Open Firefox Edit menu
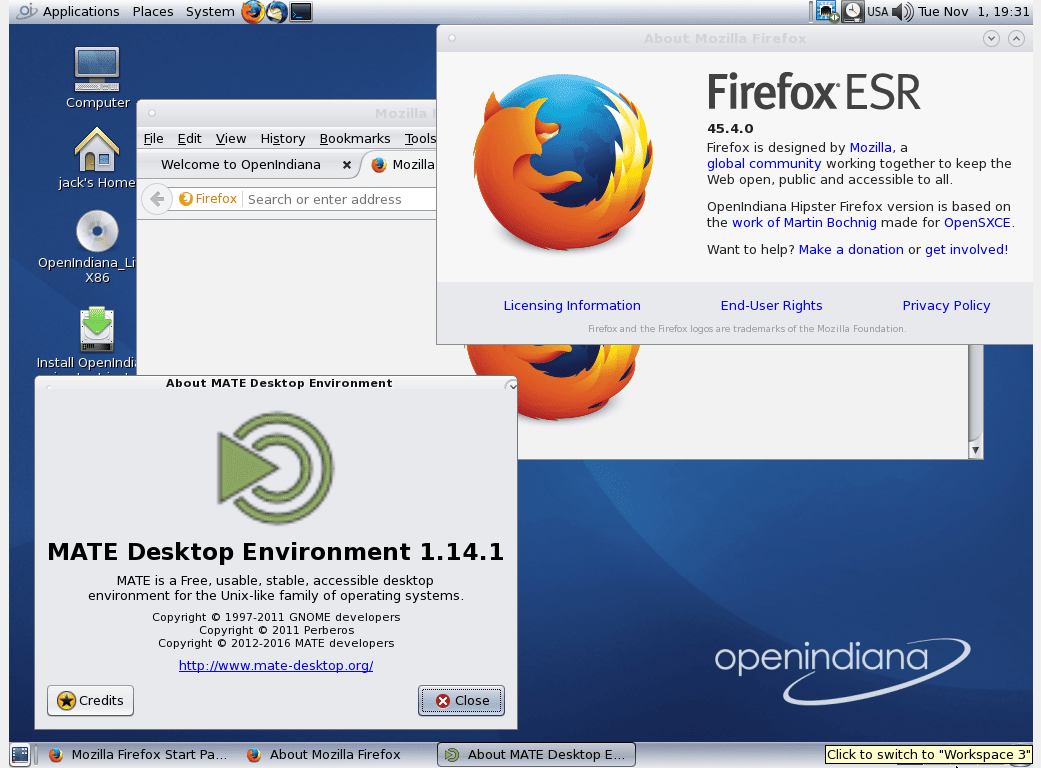 tap(189, 138)
